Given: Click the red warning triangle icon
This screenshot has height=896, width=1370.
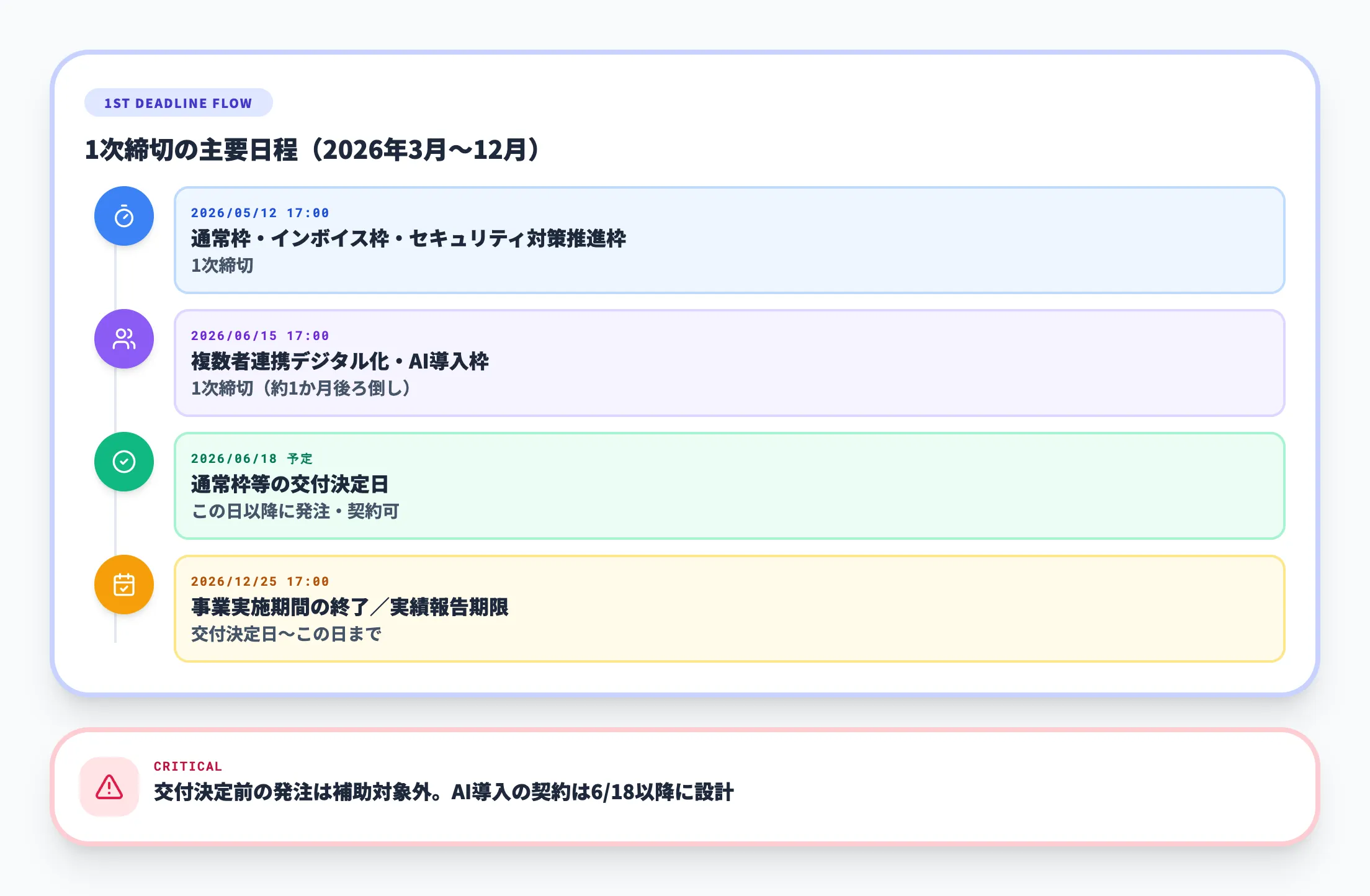Looking at the screenshot, I should 109,787.
